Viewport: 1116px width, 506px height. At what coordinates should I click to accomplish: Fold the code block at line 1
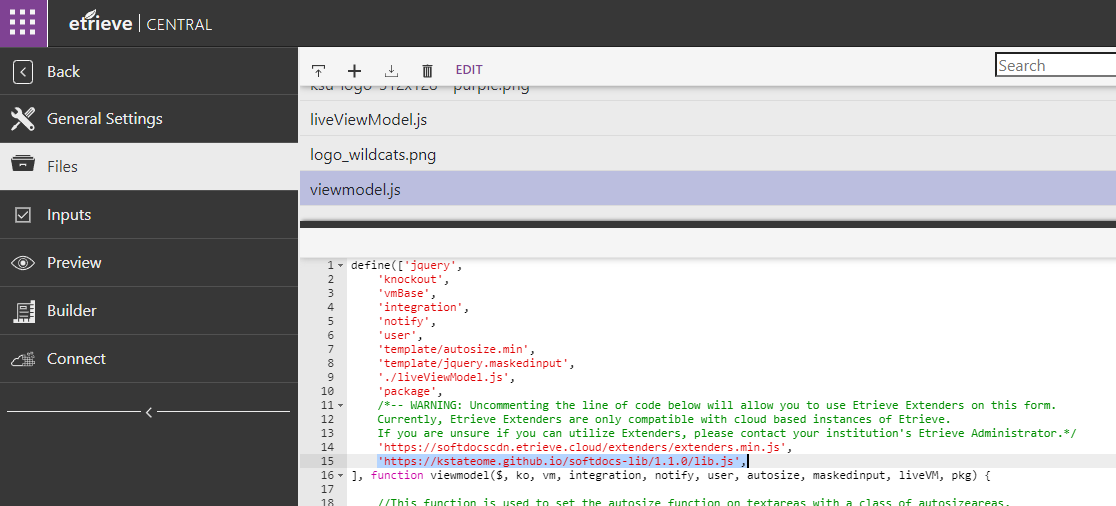coord(340,265)
